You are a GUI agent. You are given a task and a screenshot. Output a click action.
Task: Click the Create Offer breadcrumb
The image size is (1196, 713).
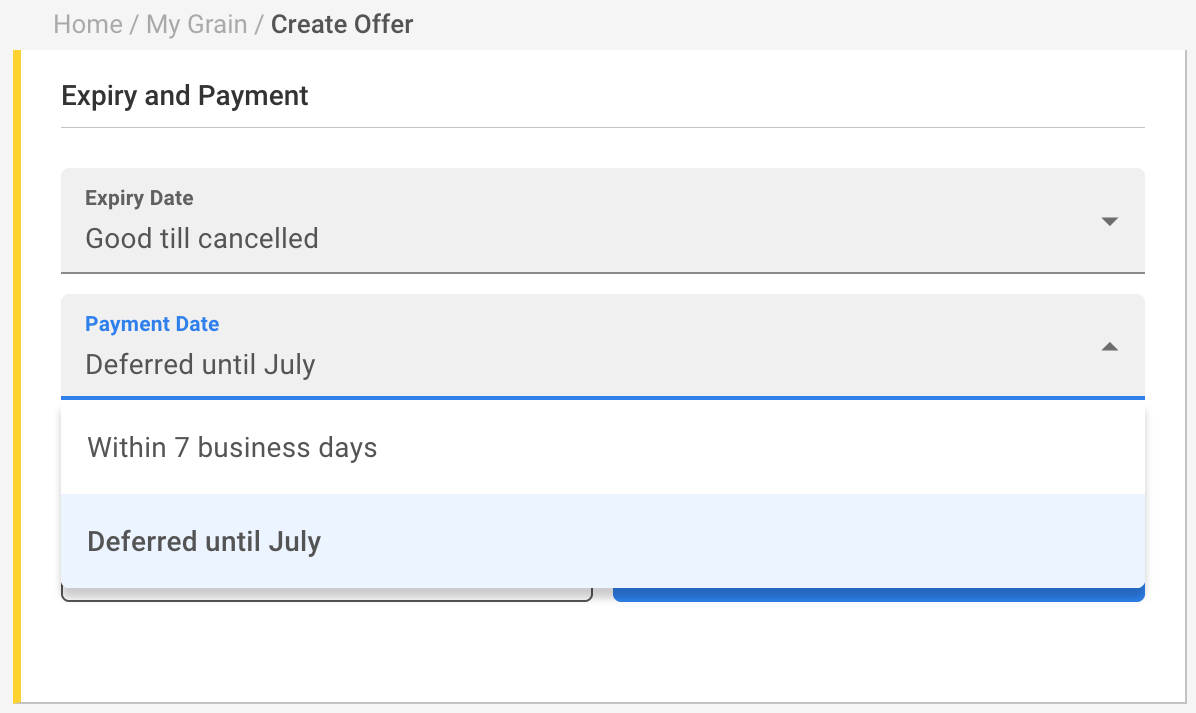click(342, 25)
